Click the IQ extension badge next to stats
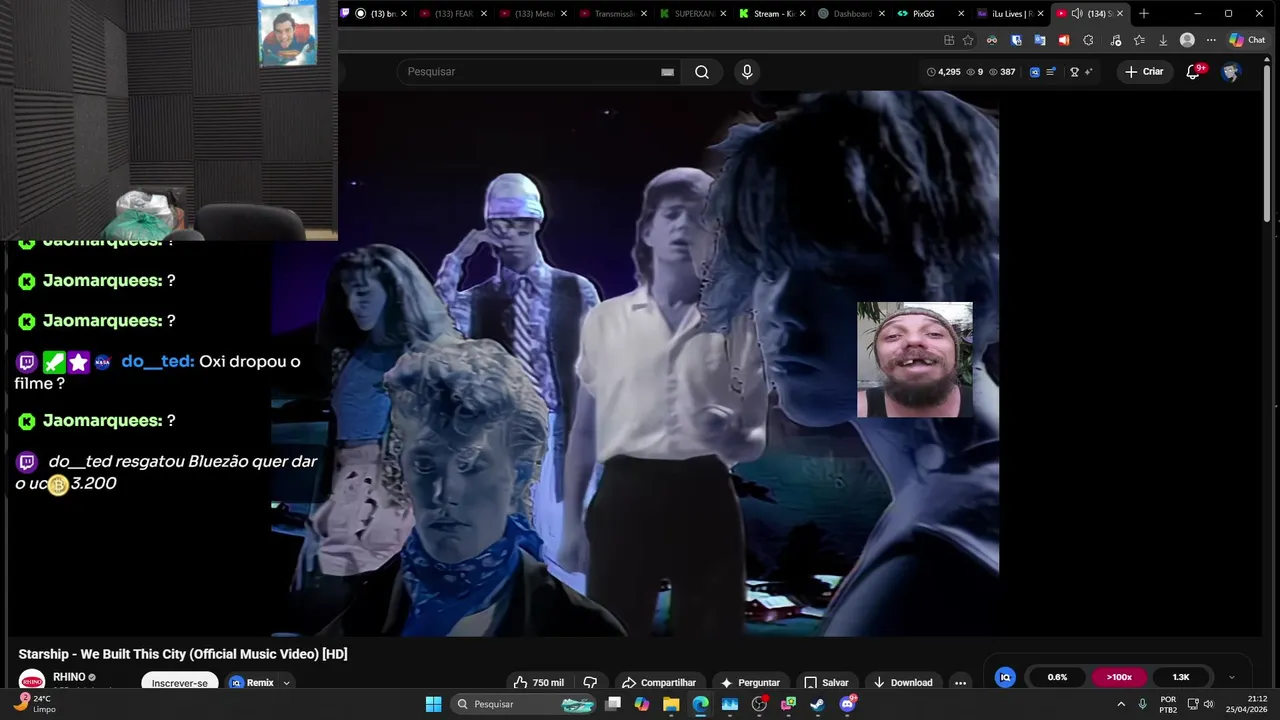 (x=1035, y=72)
